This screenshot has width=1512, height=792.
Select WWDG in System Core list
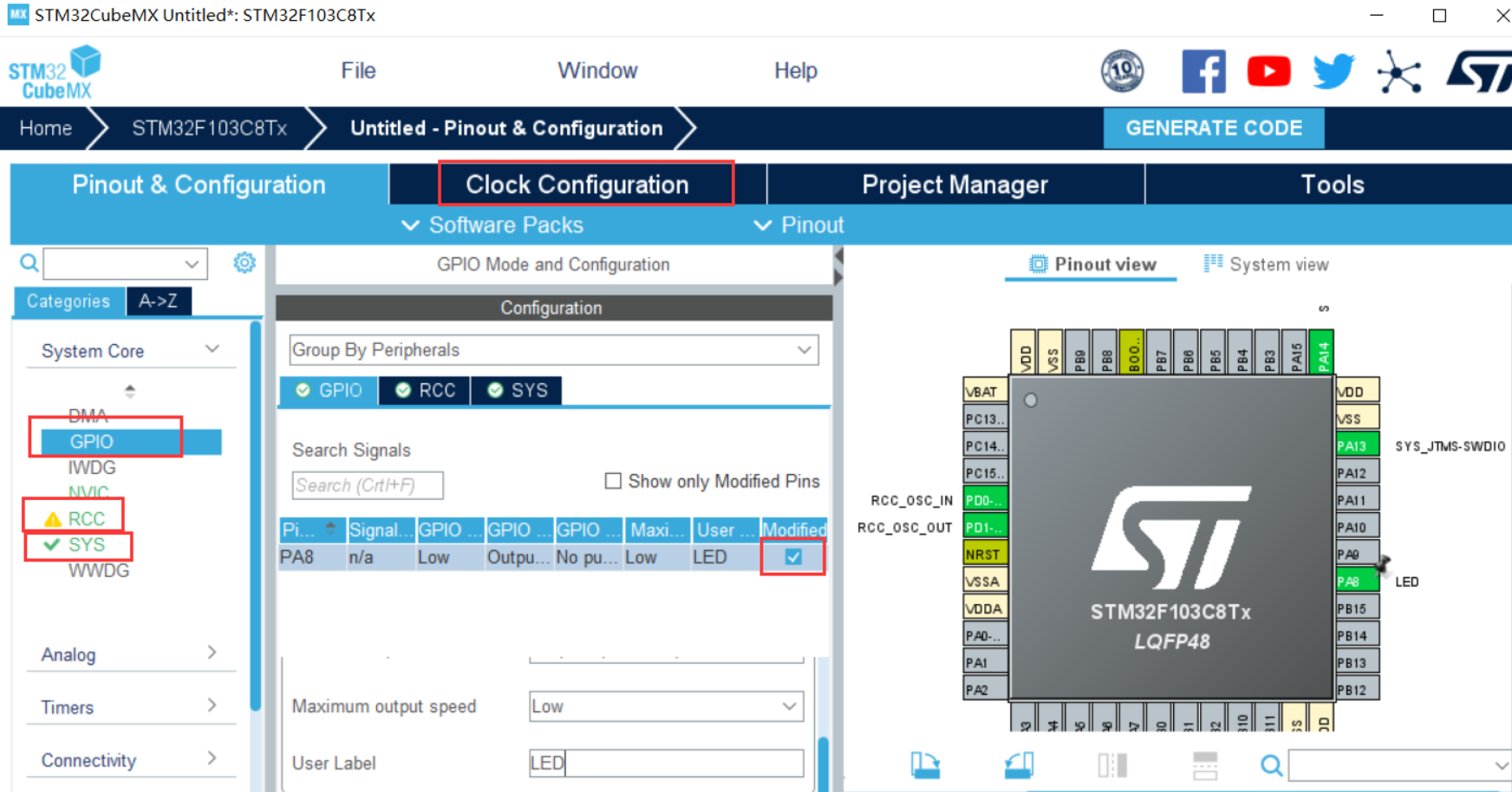(x=99, y=570)
